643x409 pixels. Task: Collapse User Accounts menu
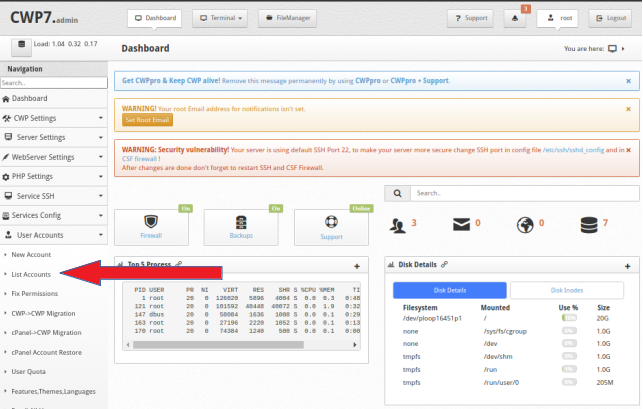click(54, 235)
